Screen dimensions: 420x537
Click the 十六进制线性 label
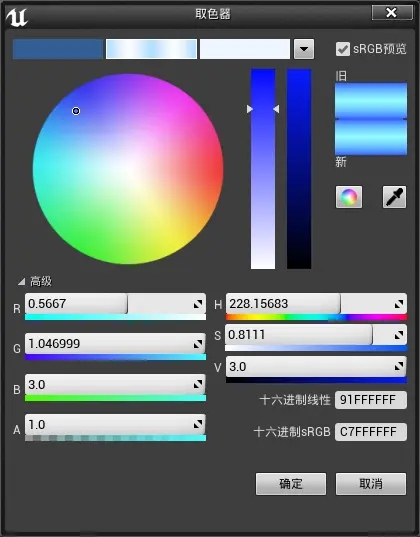295,400
